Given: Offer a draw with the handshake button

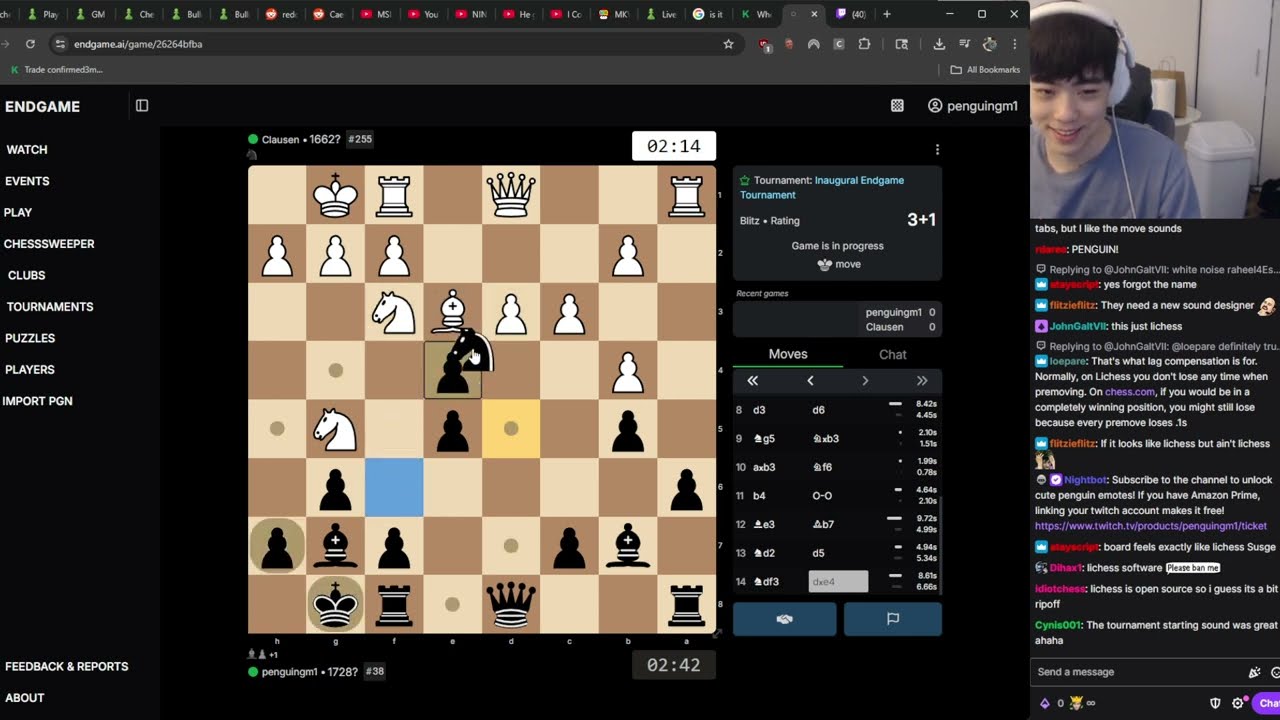Looking at the screenshot, I should (785, 619).
